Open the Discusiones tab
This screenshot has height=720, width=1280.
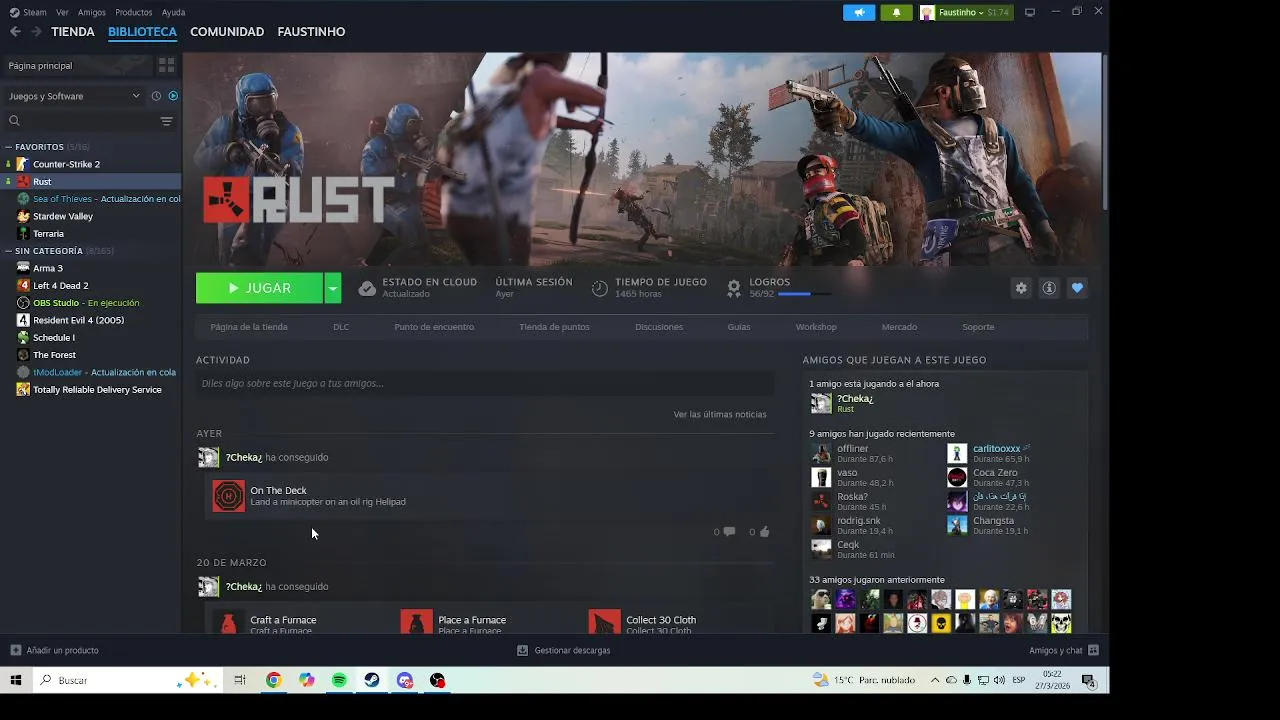point(659,327)
